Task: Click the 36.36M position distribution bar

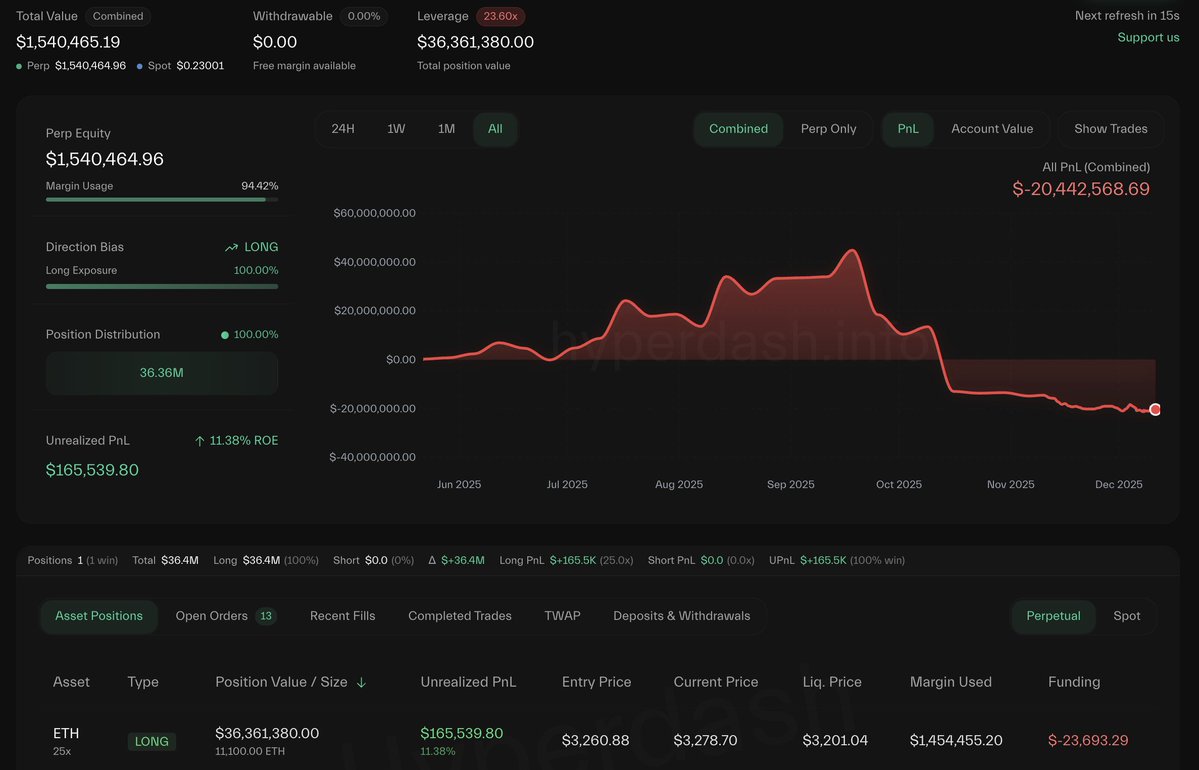Action: tap(161, 373)
